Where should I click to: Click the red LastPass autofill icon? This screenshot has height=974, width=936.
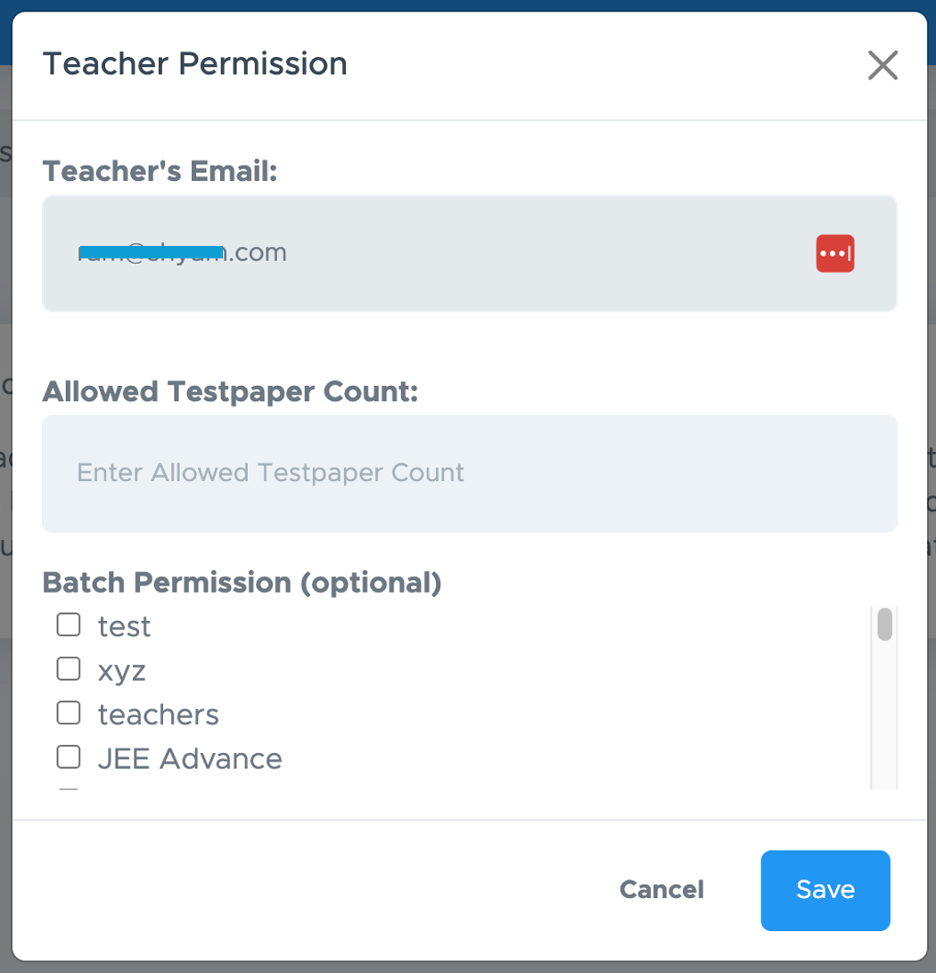pos(834,253)
